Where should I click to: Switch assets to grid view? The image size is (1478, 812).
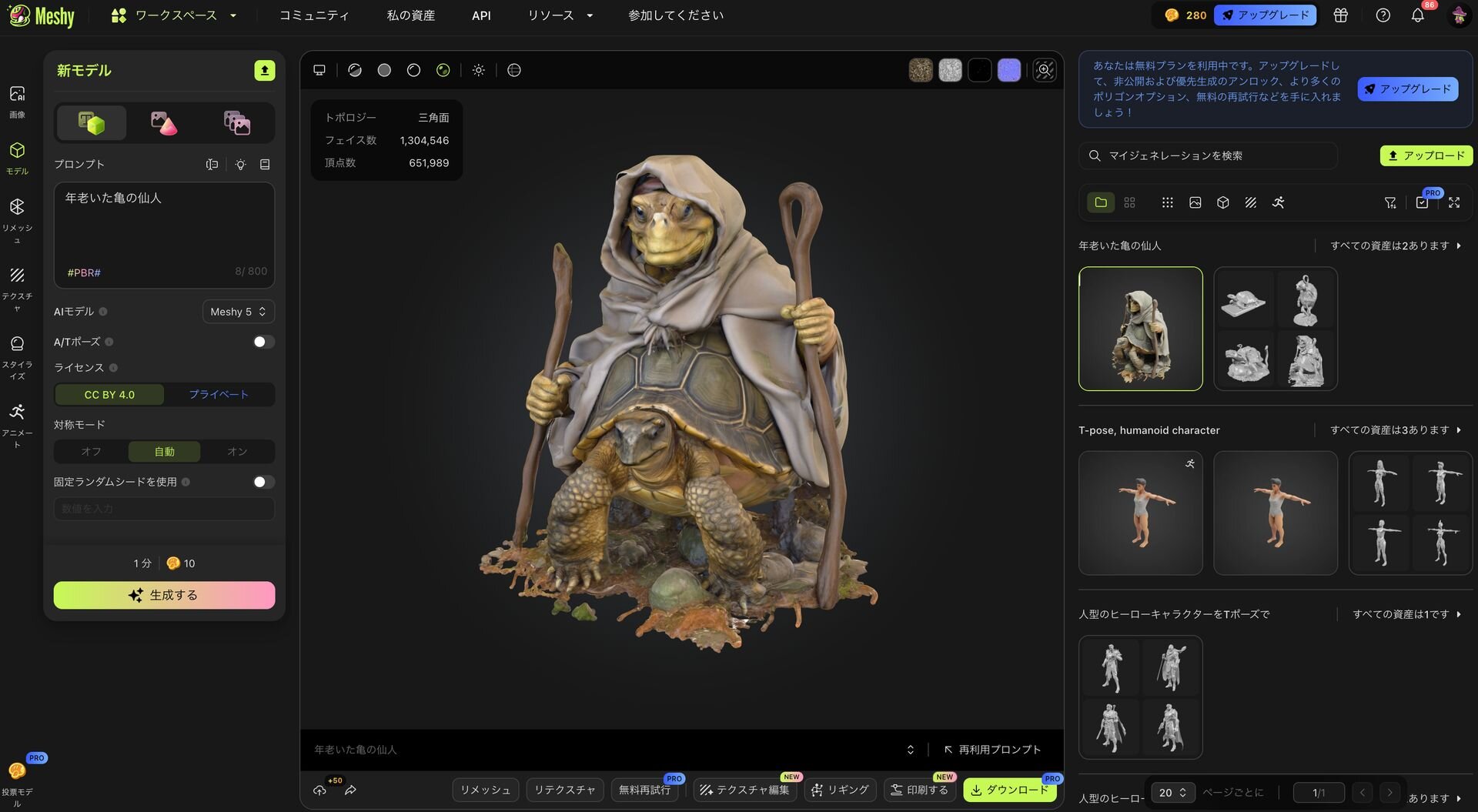pyautogui.click(x=1129, y=202)
